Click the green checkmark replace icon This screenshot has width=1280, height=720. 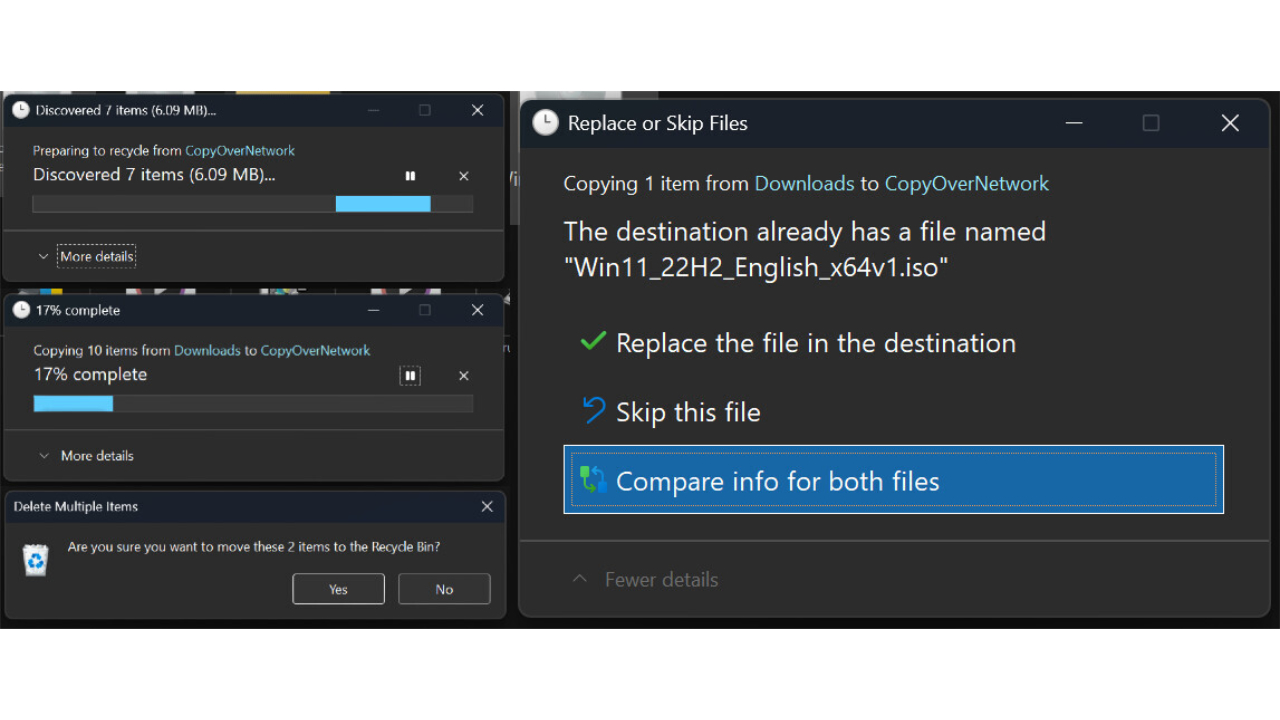tap(593, 342)
